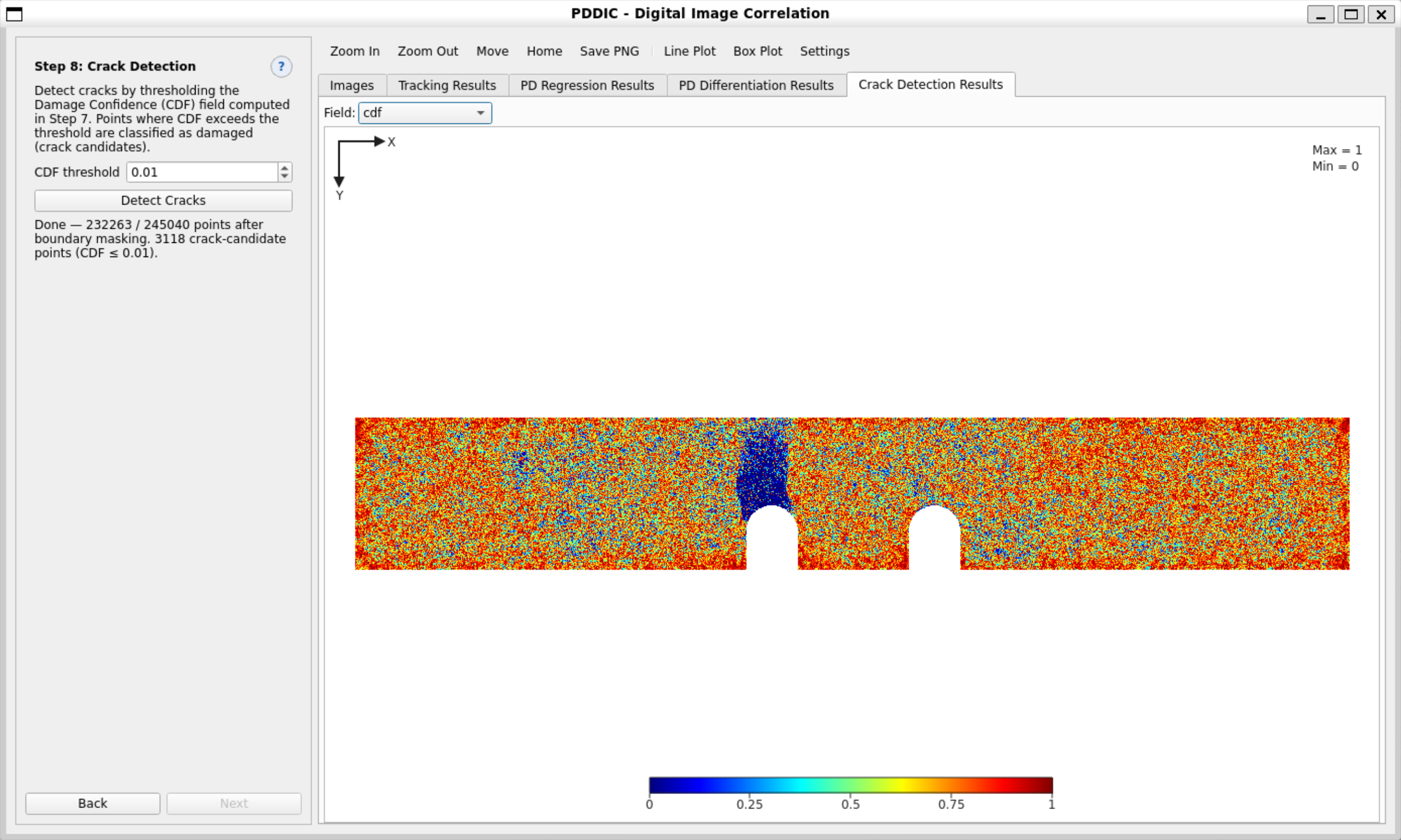Click the Y axis arrow label
Viewport: 1401px width, 840px height.
click(339, 196)
